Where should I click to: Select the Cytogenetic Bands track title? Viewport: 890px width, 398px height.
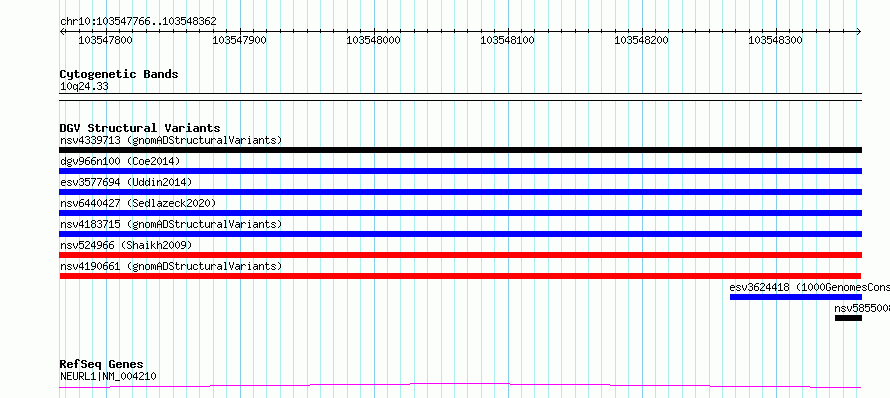coord(119,74)
